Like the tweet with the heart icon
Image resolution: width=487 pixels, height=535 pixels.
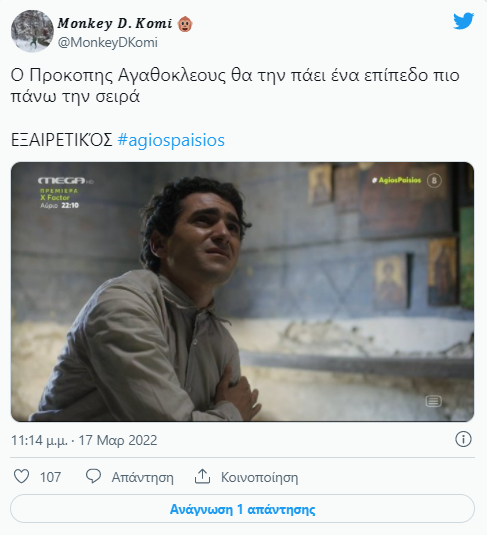pos(22,476)
